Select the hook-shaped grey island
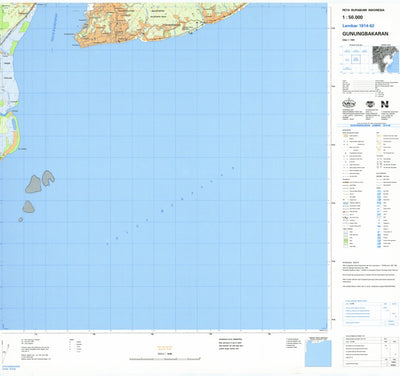Viewport: 400px width, 376px height. (x=48, y=178)
